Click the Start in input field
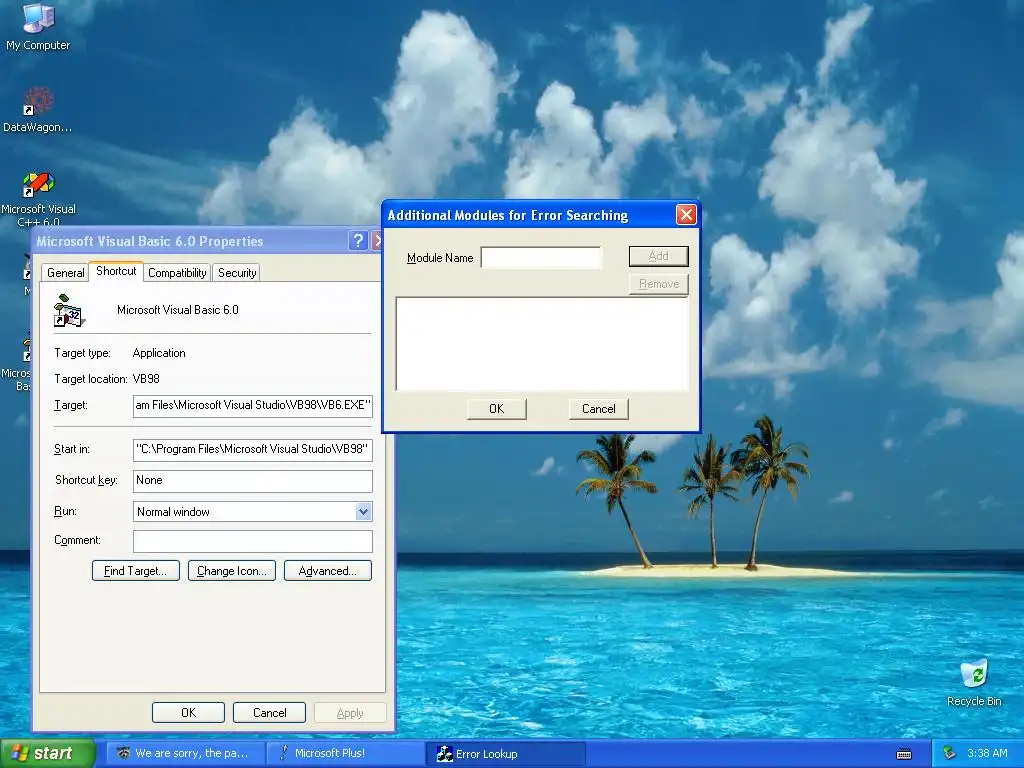The width and height of the screenshot is (1024, 768). [253, 449]
